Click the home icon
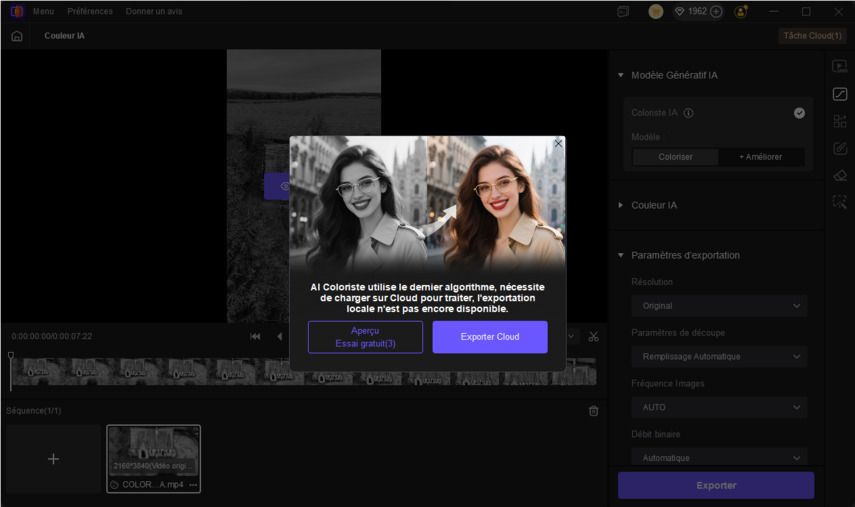 (17, 36)
